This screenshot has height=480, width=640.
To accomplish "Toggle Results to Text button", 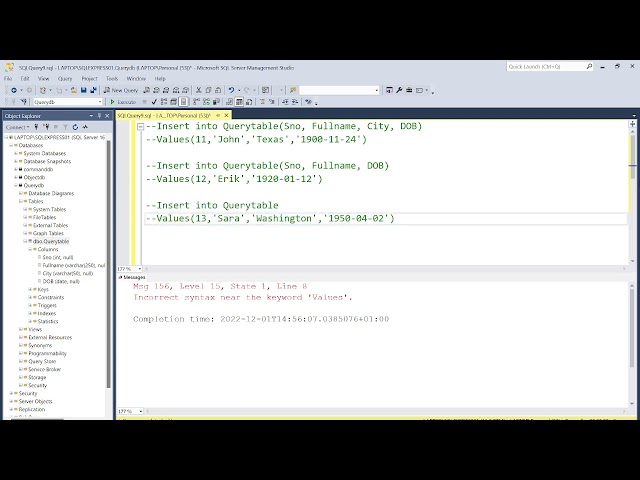I will [229, 102].
